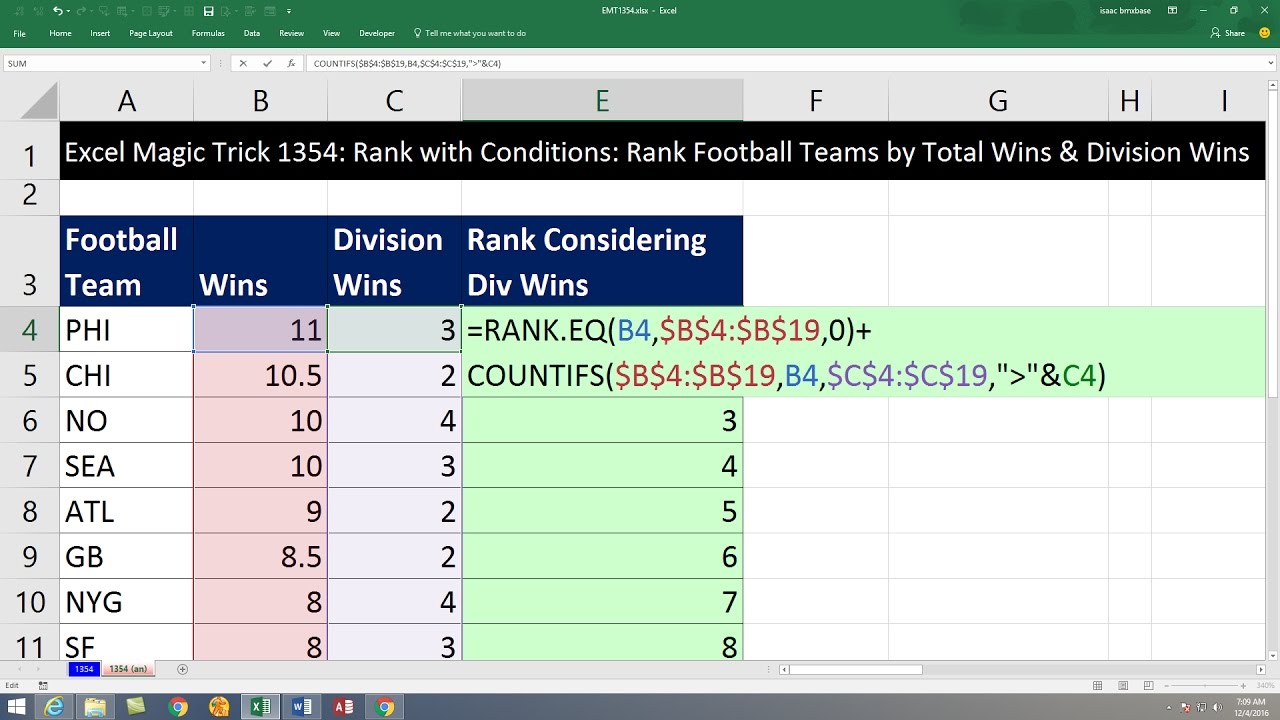Click horizontal scrollbar left arrow
1280x720 pixels.
coord(785,669)
